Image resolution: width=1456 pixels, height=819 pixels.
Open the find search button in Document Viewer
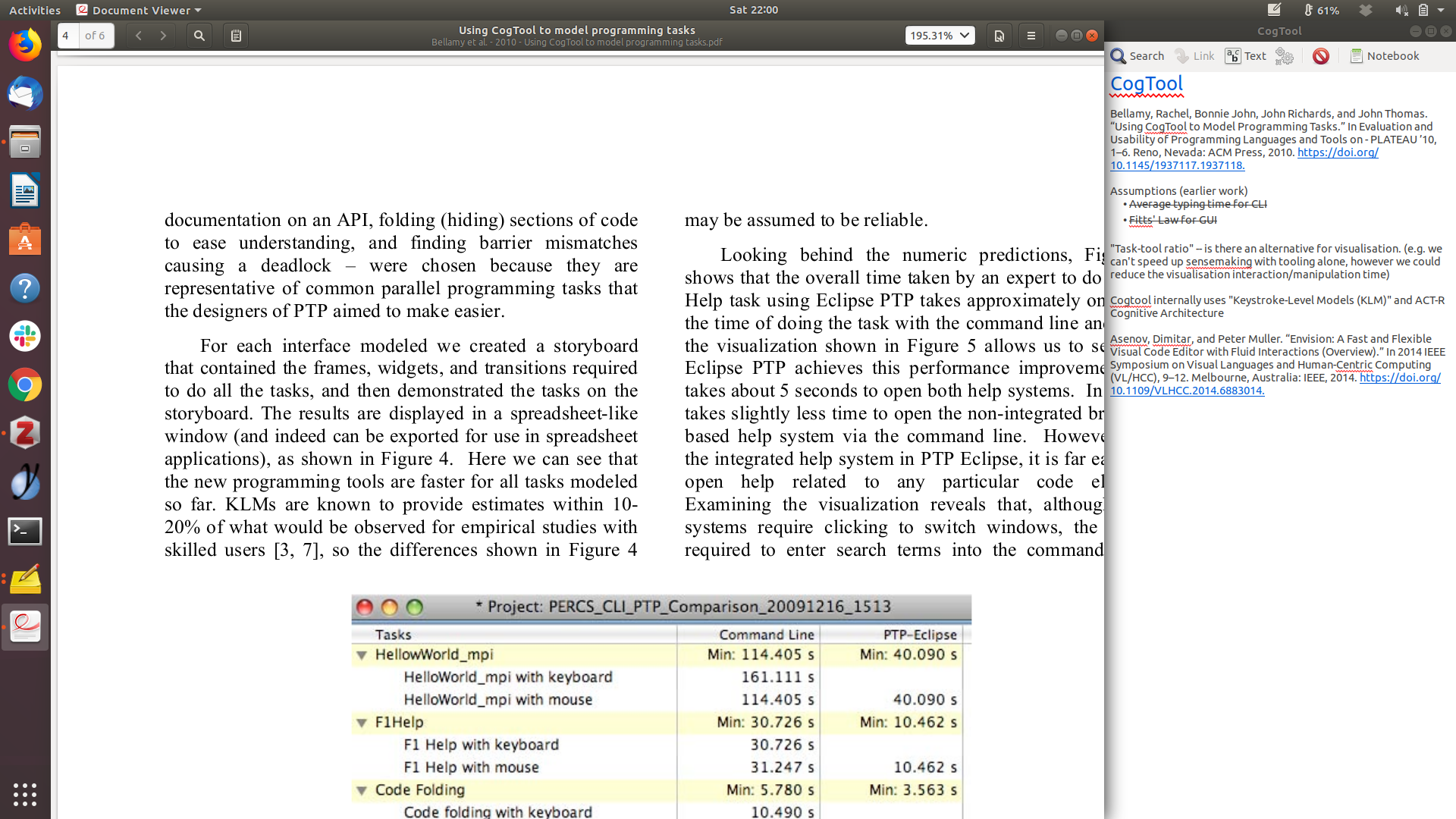199,36
